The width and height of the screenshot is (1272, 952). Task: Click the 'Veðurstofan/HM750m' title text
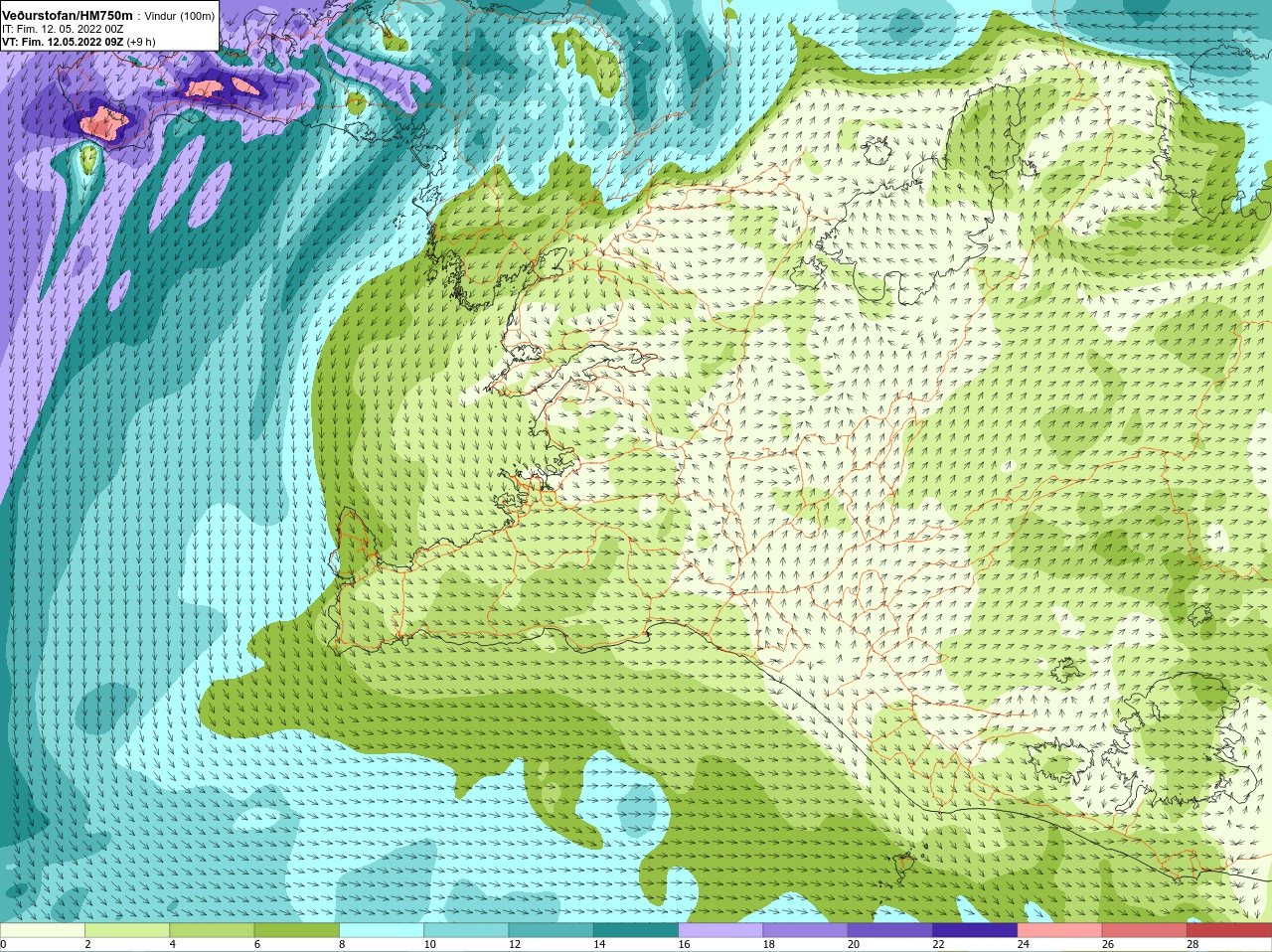[x=67, y=16]
